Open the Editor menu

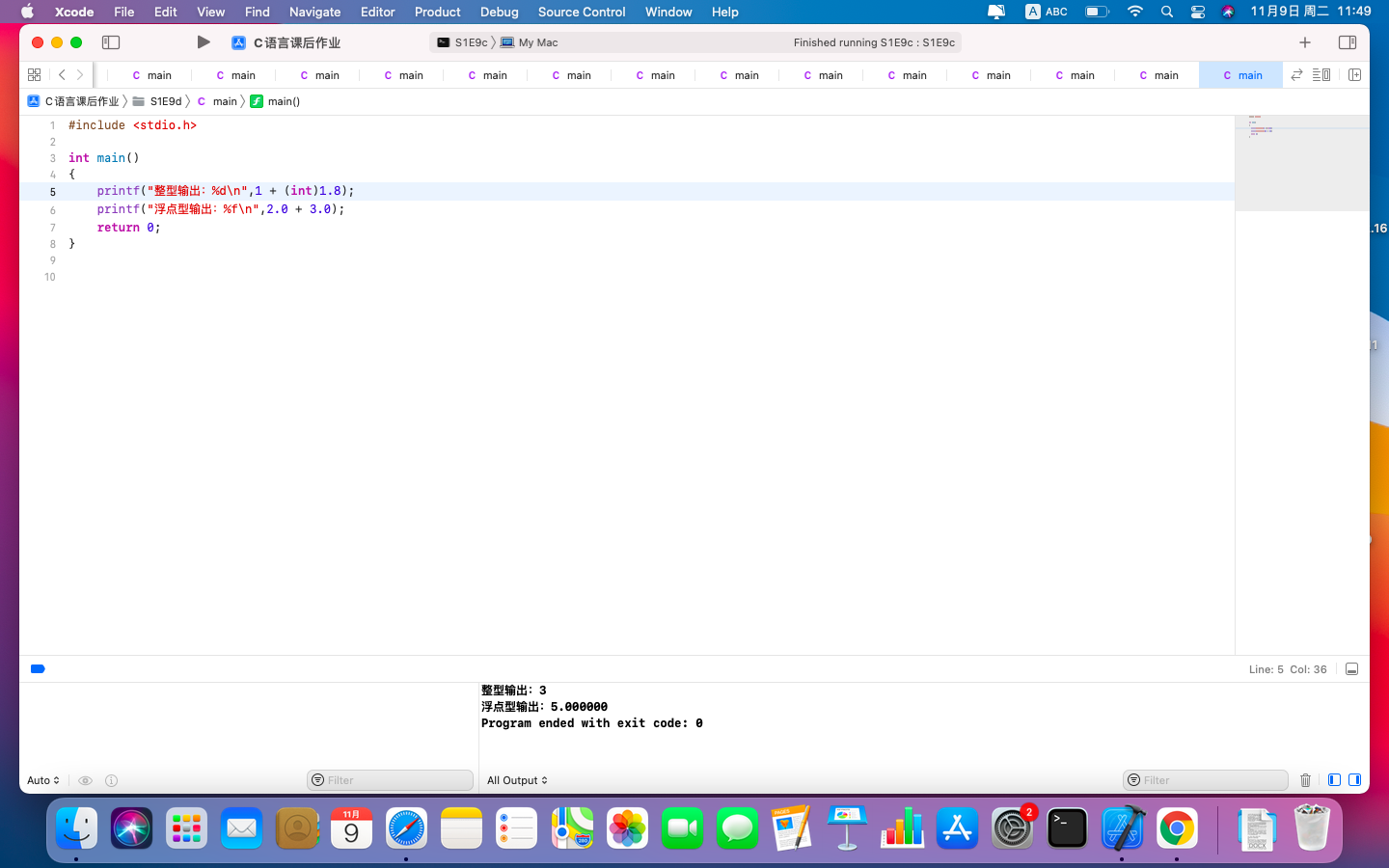point(377,12)
